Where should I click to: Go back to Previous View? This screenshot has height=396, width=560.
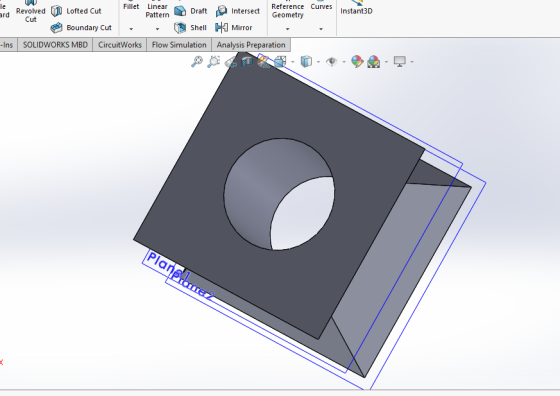(x=230, y=62)
